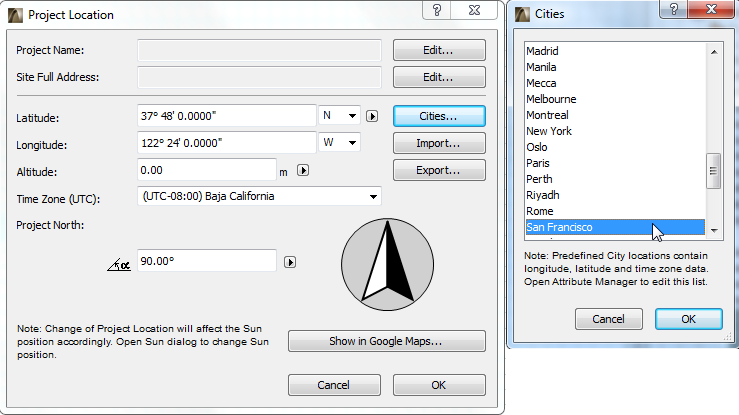Image resolution: width=739 pixels, height=415 pixels.
Task: Click the Project Location help question mark
Action: [437, 10]
